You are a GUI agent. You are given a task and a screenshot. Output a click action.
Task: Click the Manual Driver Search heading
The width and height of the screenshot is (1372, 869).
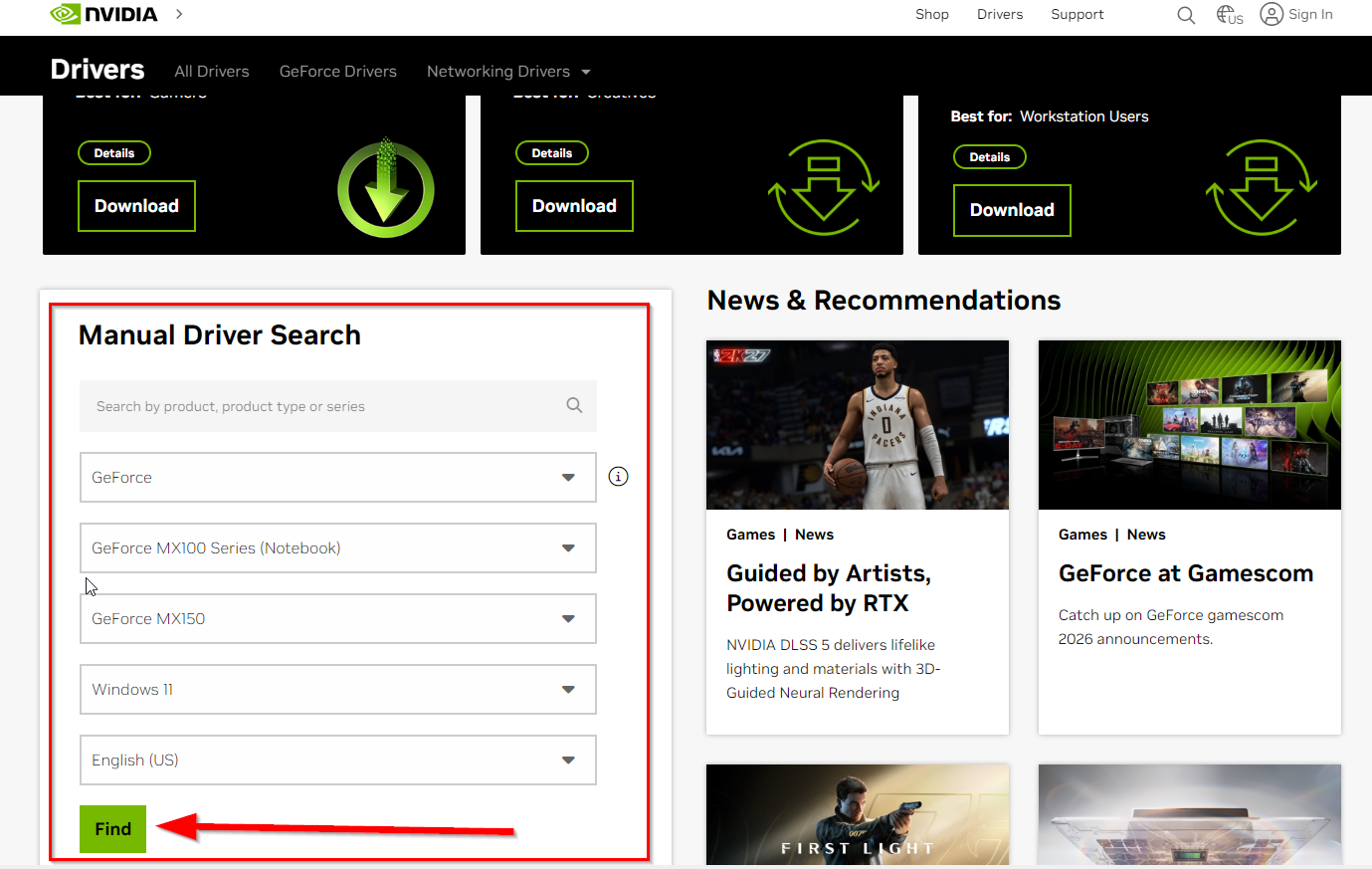click(x=220, y=335)
